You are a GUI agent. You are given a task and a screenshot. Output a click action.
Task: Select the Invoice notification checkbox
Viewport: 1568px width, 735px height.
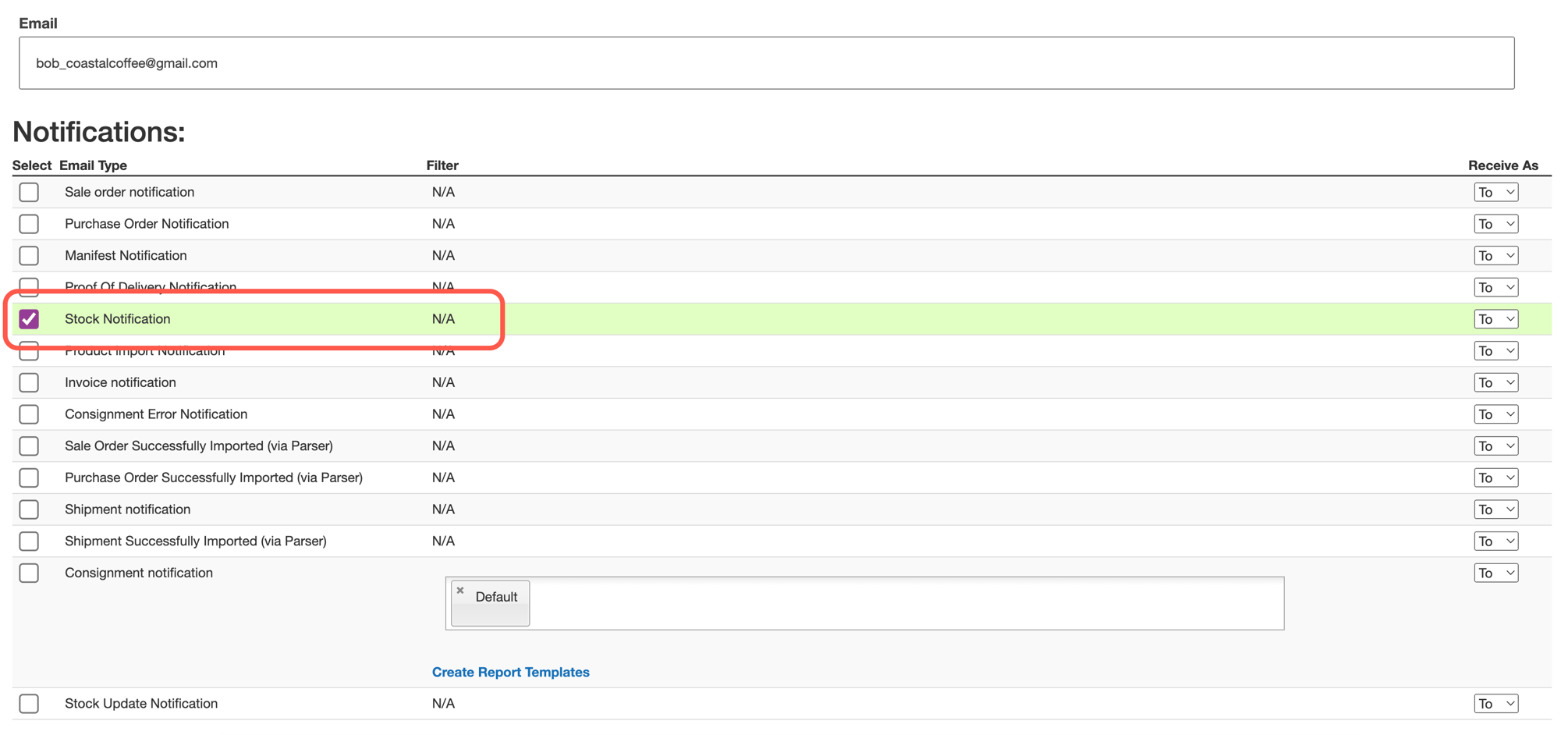click(29, 382)
